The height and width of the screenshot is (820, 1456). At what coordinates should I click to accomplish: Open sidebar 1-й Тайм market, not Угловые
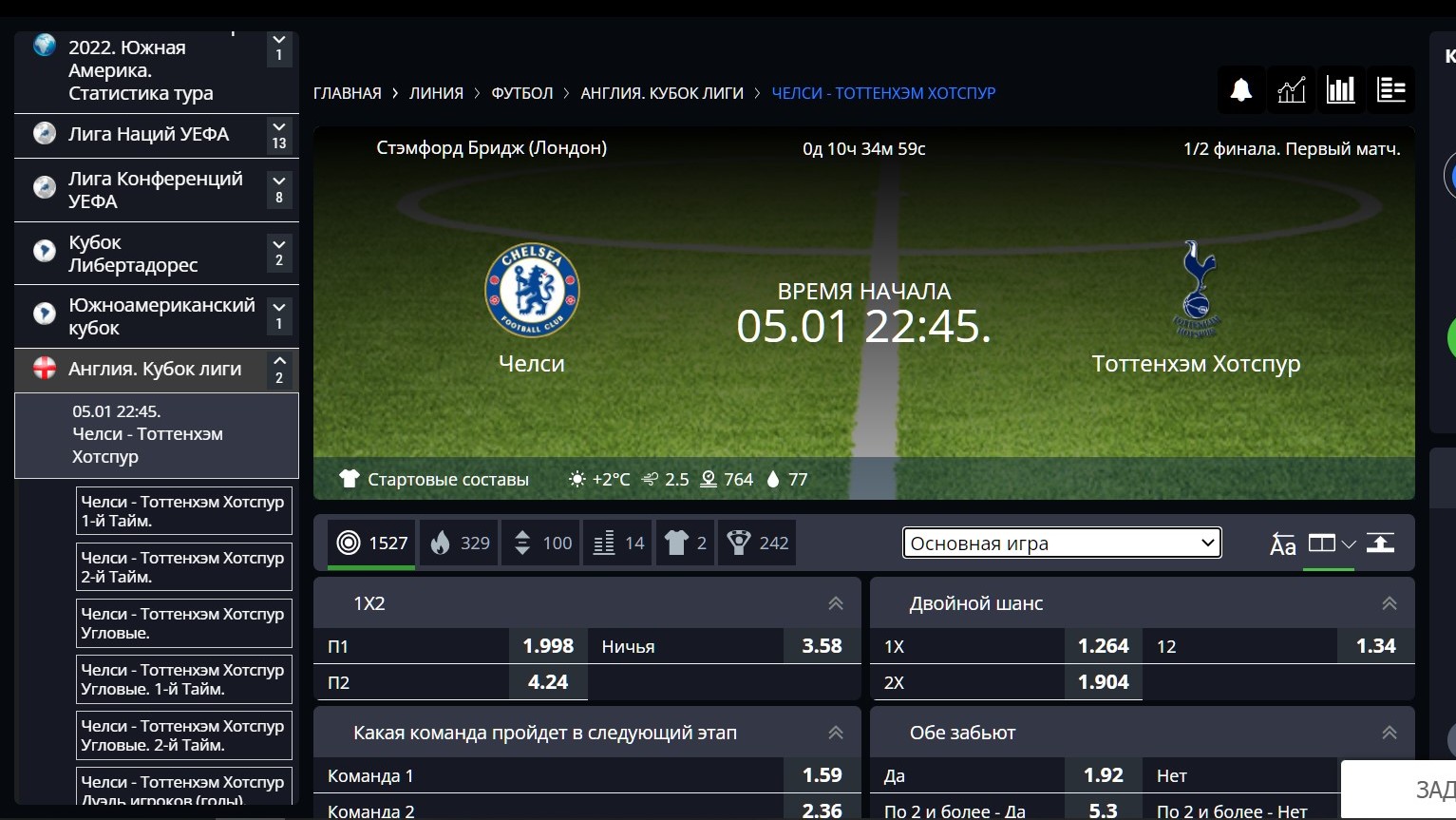184,511
